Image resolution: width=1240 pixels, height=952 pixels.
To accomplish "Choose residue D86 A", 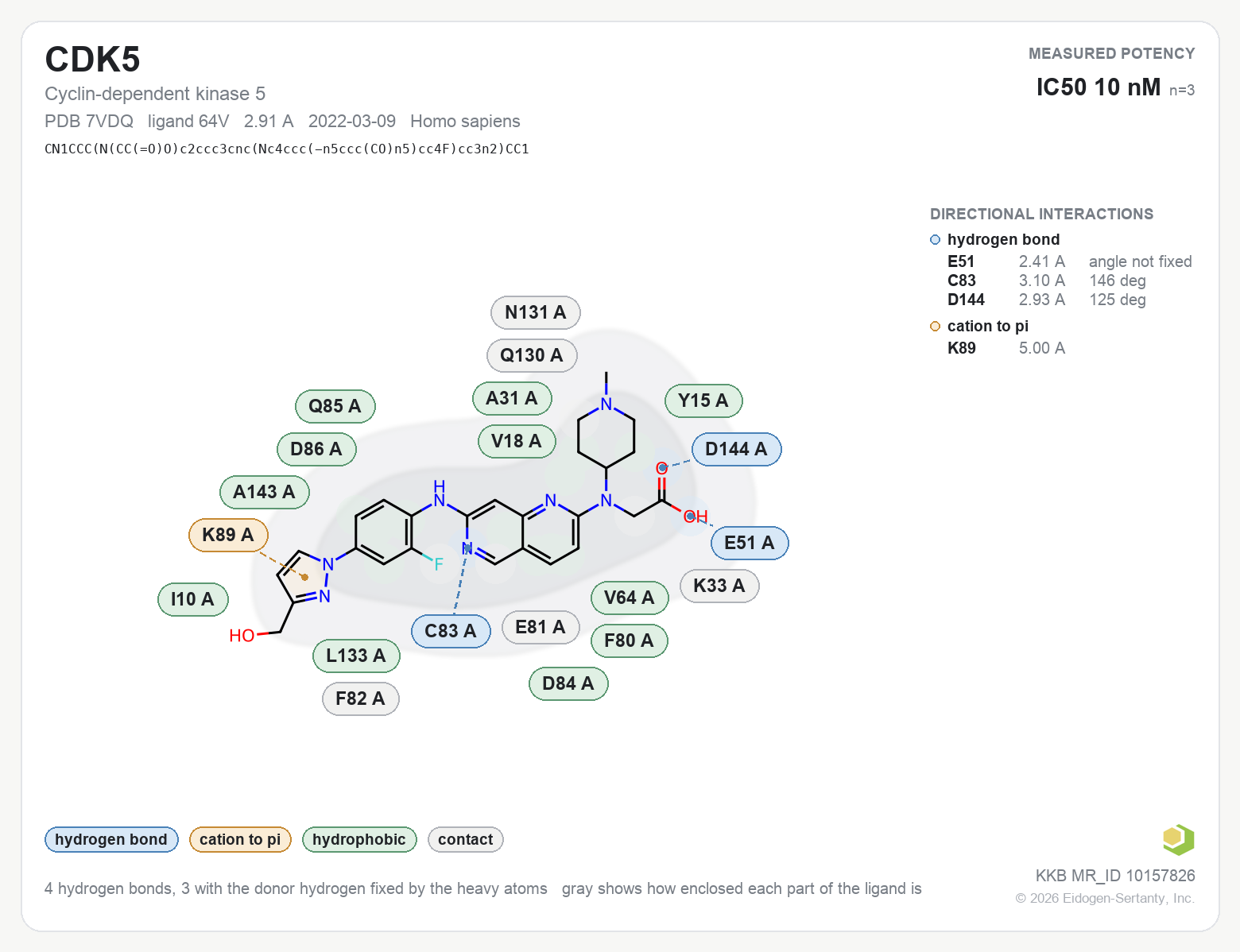I will 316,449.
